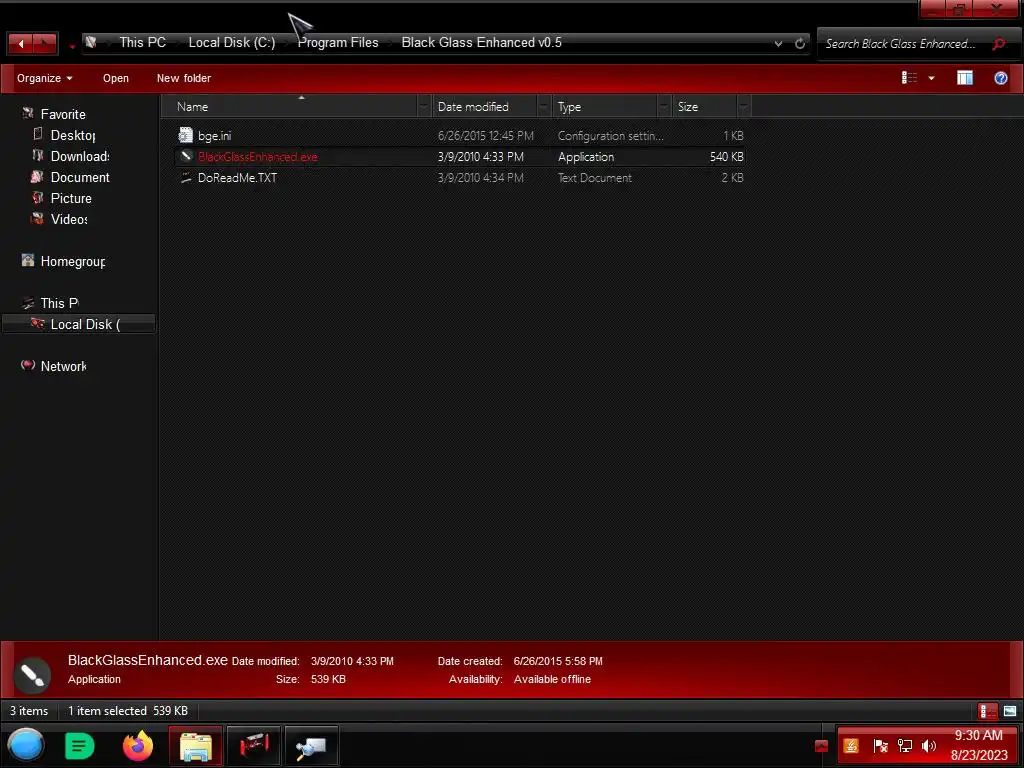The height and width of the screenshot is (768, 1024).
Task: Expand the address bar history dropdown
Action: 778,44
